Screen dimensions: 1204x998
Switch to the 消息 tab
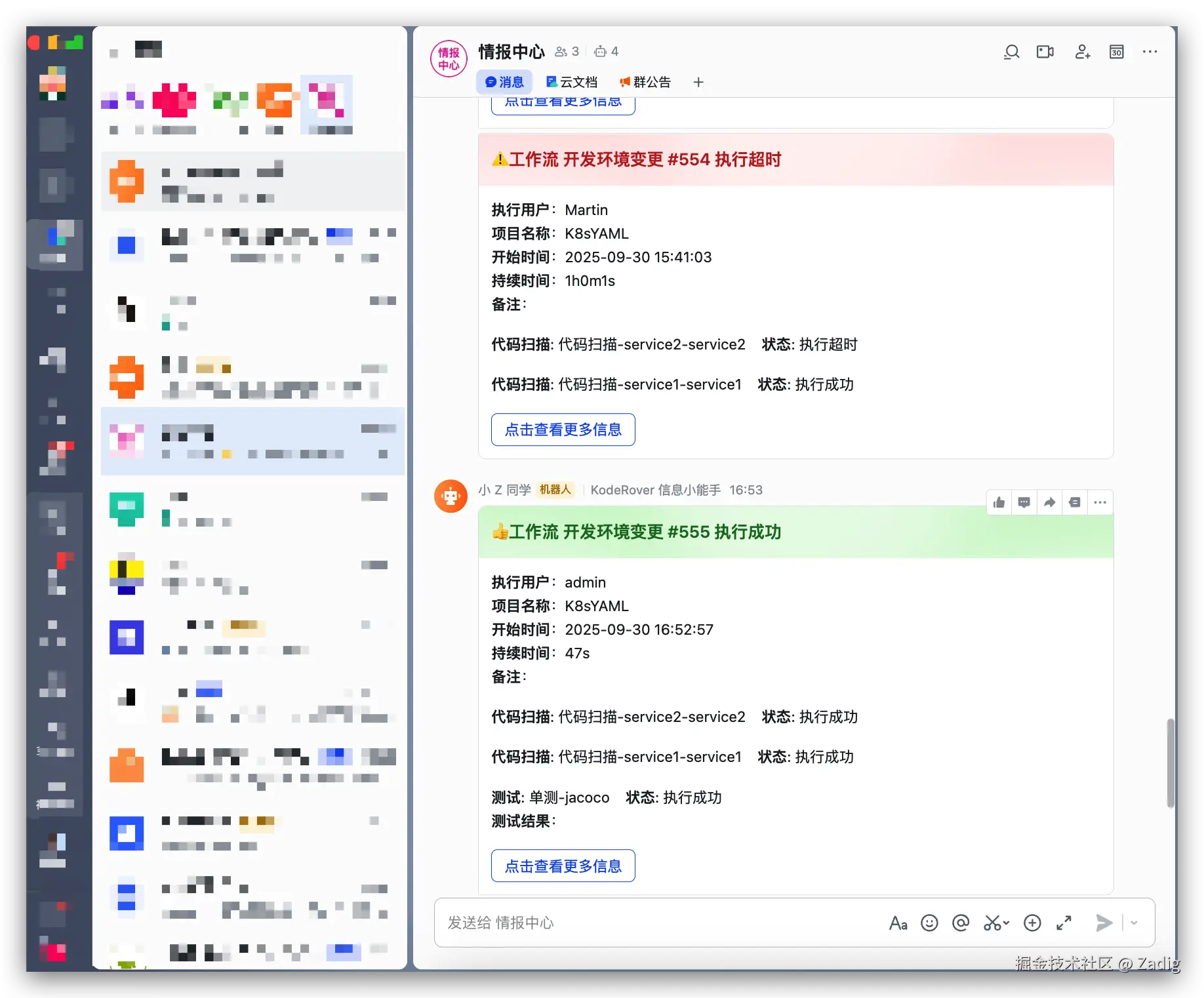504,82
